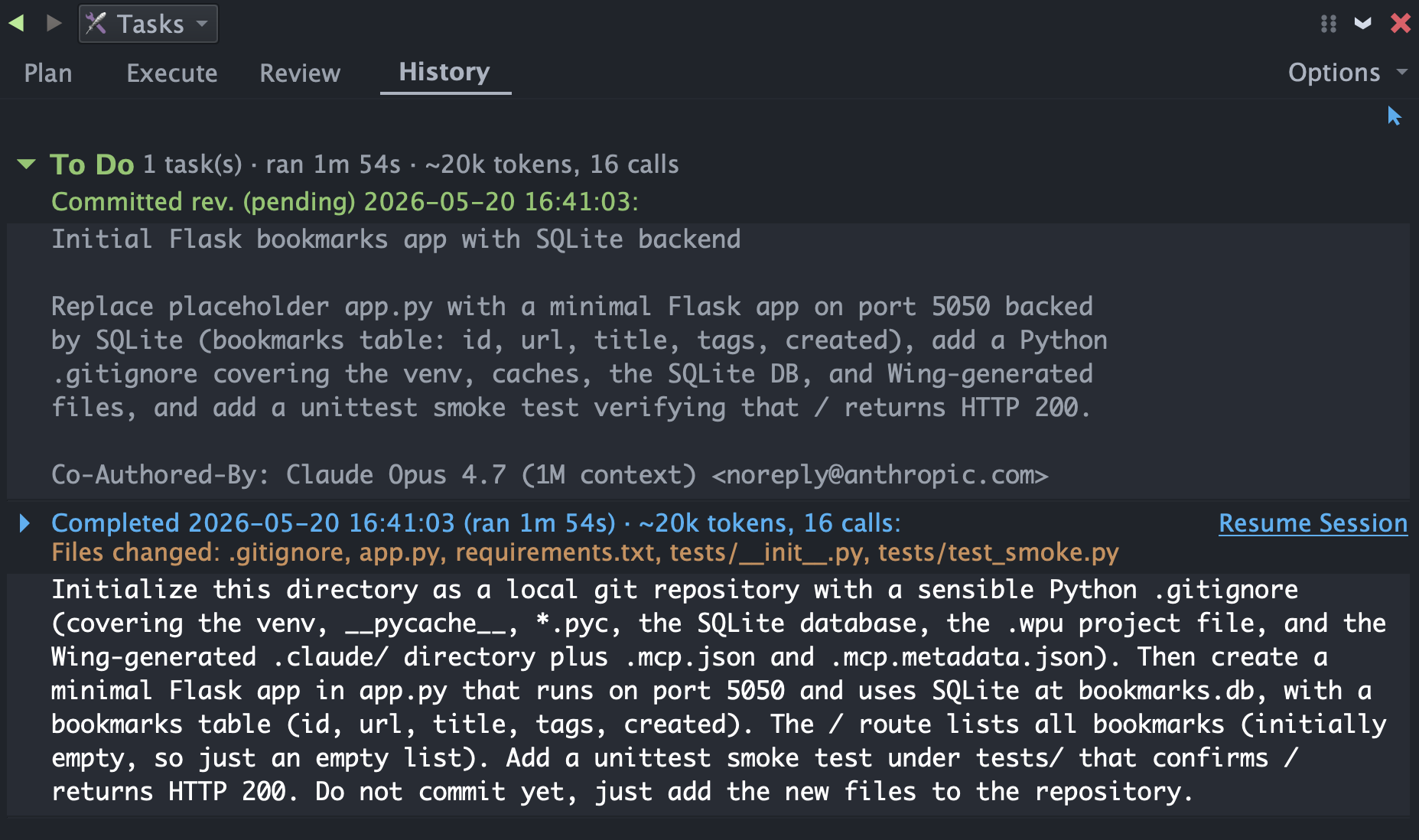Click the Resume Session link
1419x840 pixels.
(1313, 523)
